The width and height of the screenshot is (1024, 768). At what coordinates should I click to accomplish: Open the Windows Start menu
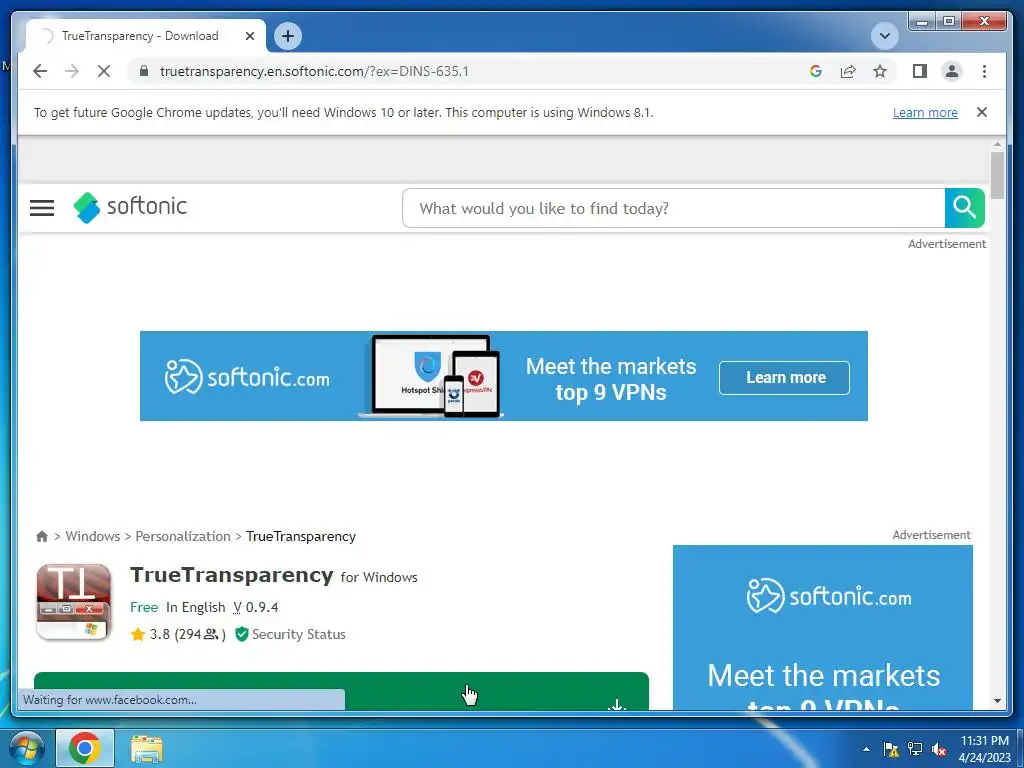point(27,748)
